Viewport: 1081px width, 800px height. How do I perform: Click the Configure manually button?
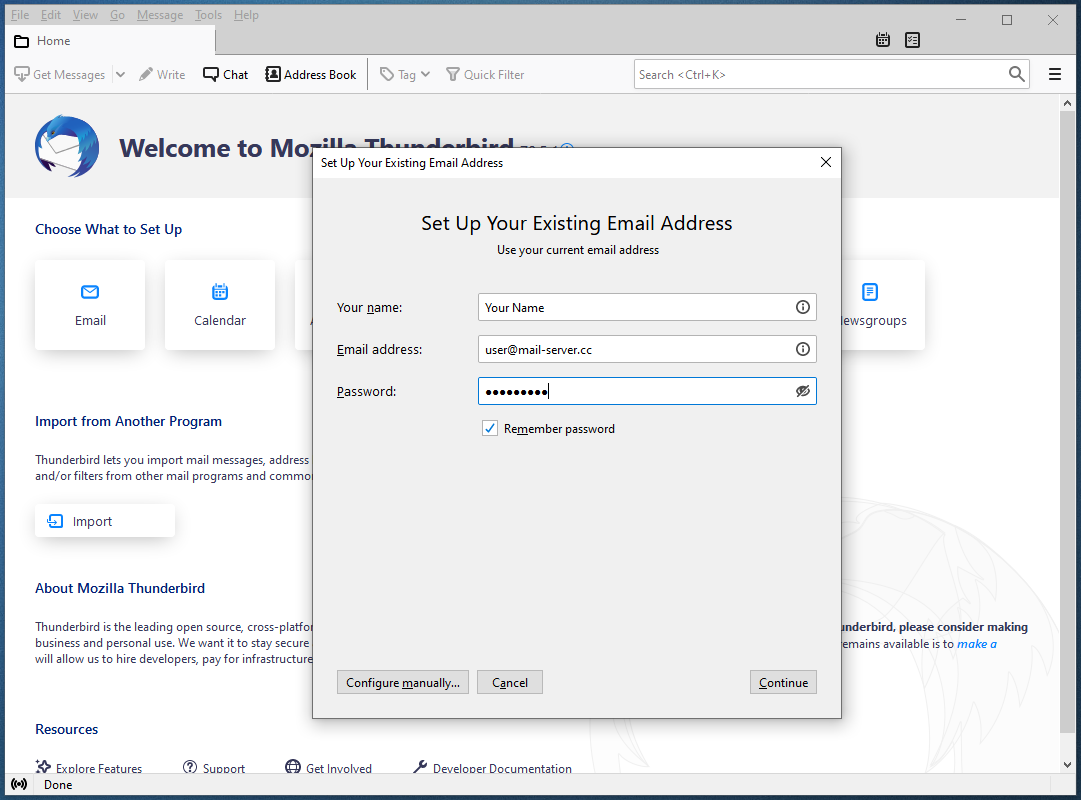(402, 683)
